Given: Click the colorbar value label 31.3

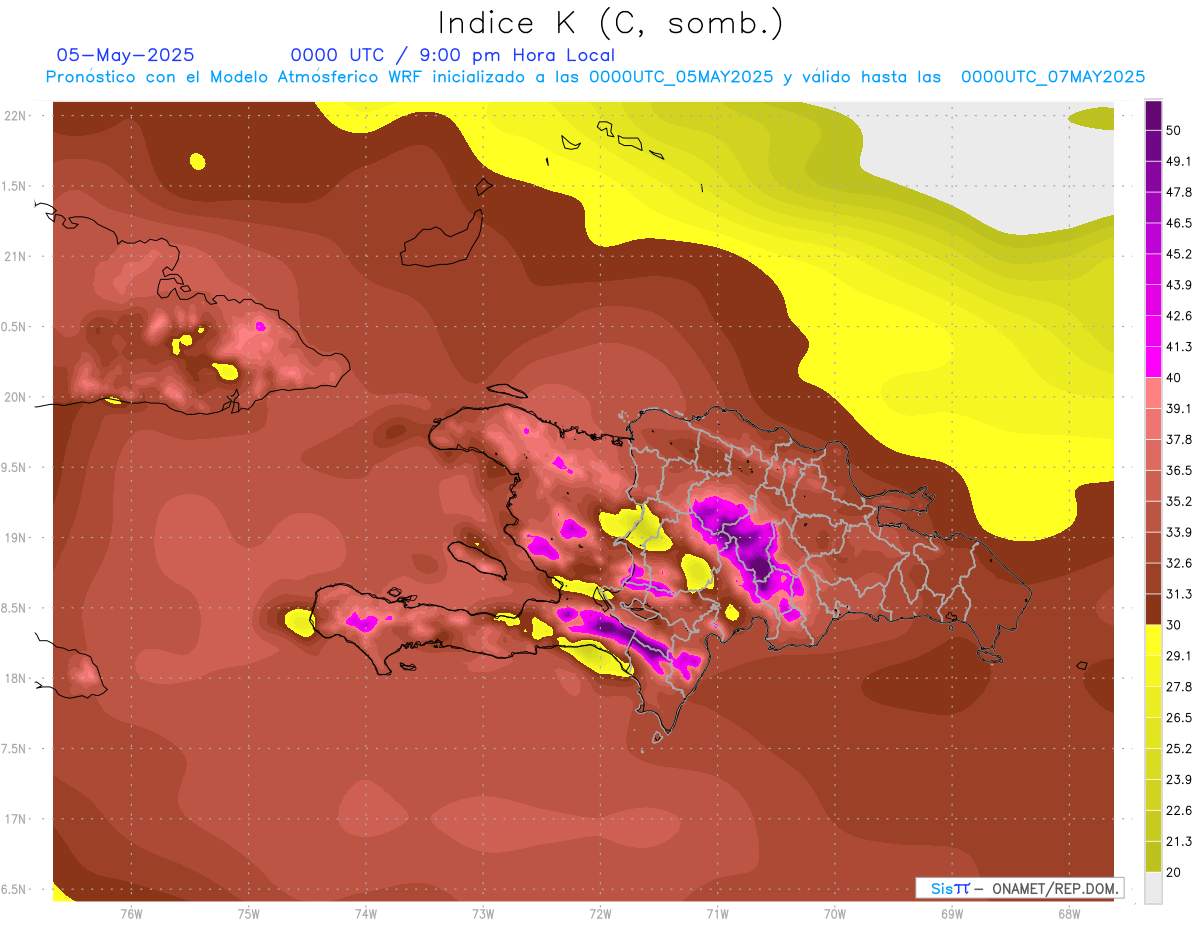Looking at the screenshot, I should click(1179, 594).
